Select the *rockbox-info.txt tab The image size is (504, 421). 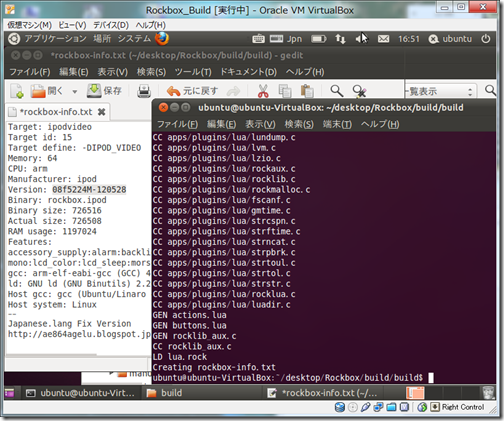coord(56,112)
